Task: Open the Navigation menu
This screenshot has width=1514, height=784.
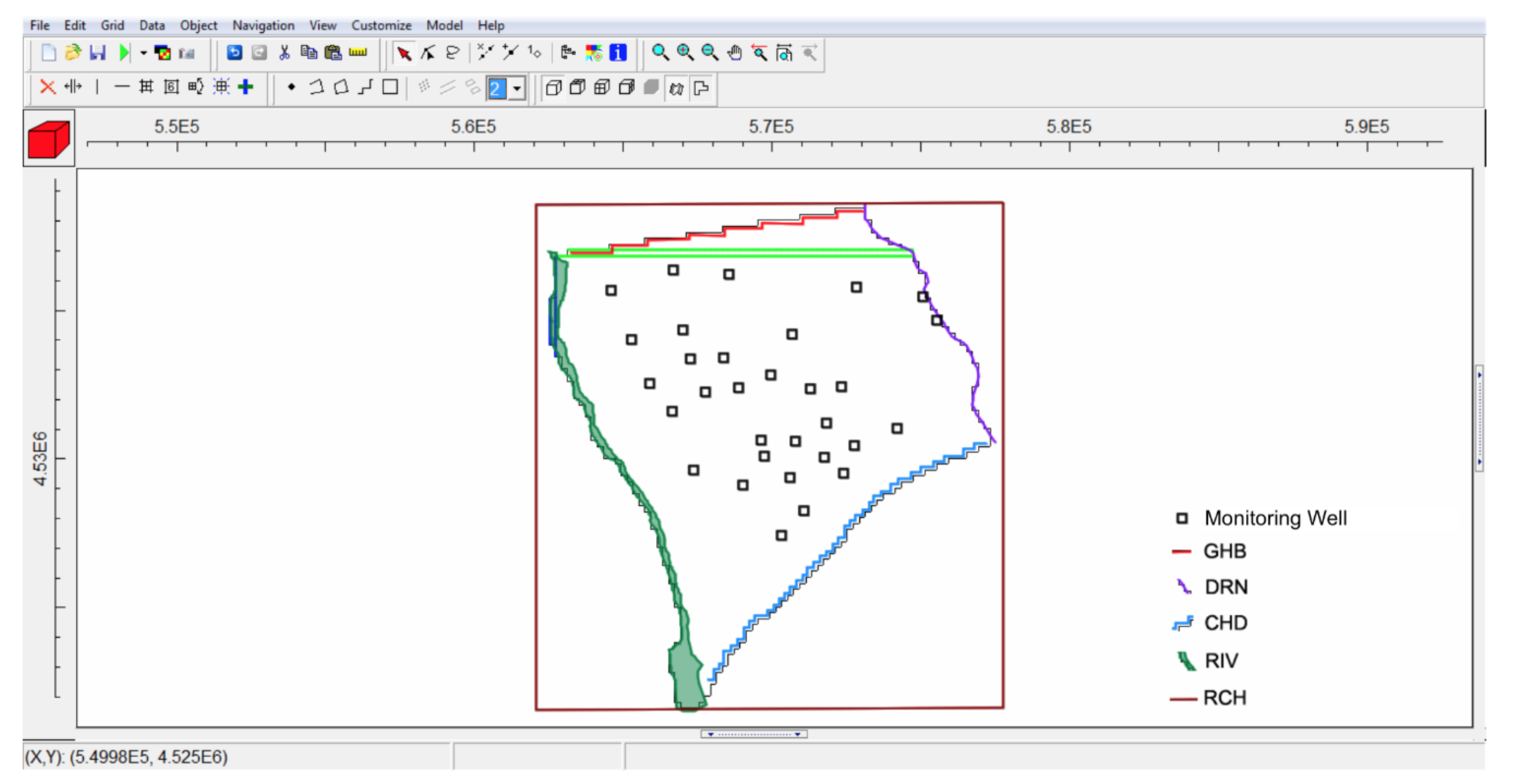Action: (x=263, y=25)
